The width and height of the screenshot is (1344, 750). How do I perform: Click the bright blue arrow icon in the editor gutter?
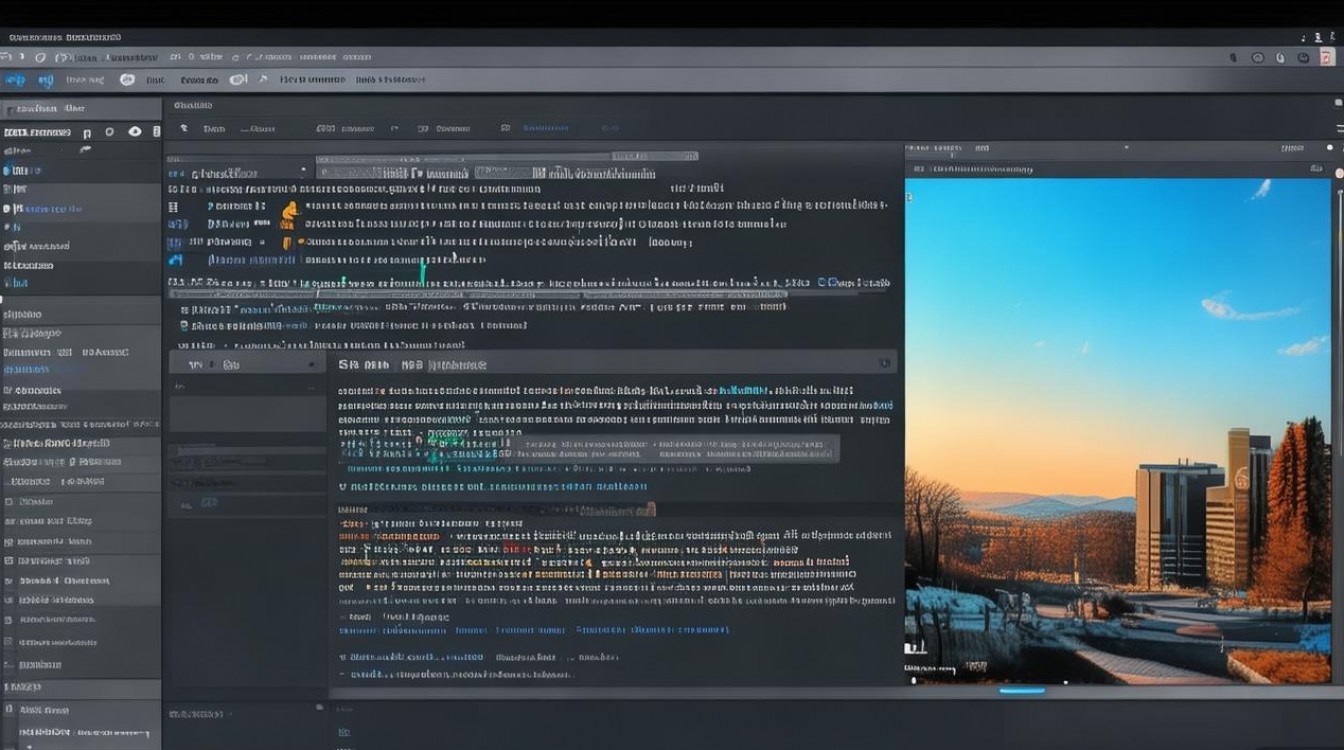pos(177,260)
